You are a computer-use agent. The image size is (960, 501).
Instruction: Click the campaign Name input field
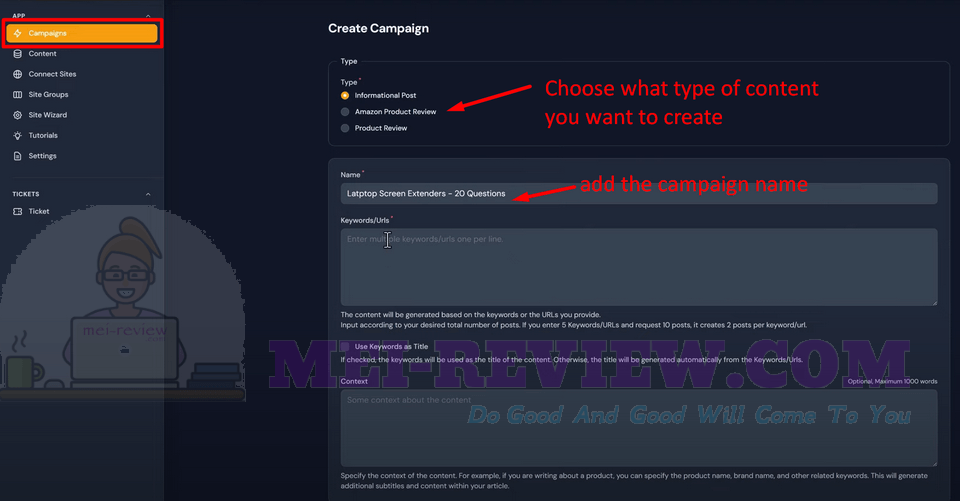pyautogui.click(x=639, y=194)
